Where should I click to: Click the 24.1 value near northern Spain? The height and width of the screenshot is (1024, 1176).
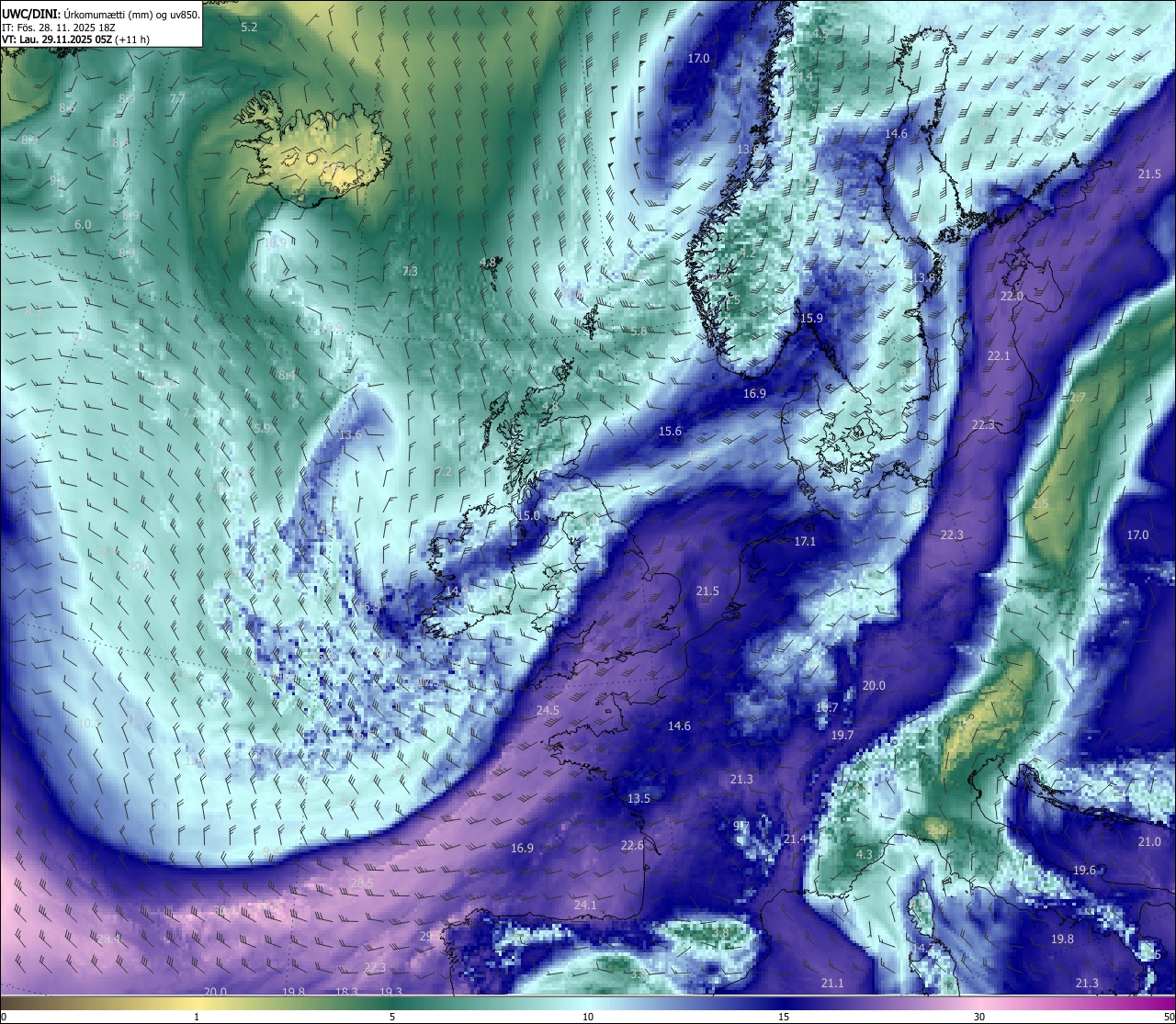tap(585, 905)
